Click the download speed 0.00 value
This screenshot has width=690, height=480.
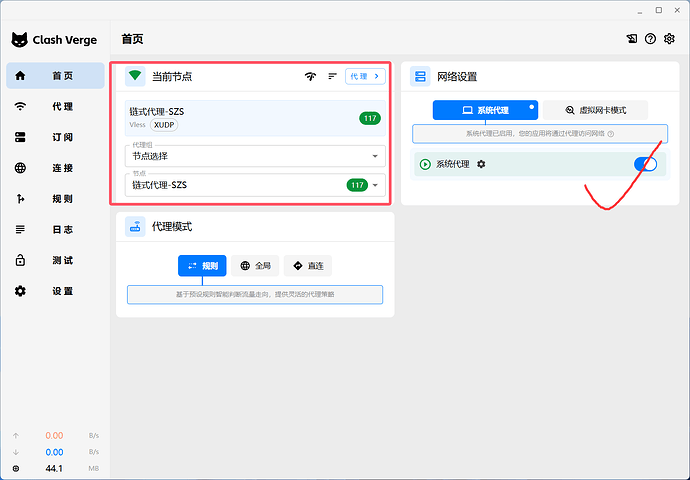54,452
